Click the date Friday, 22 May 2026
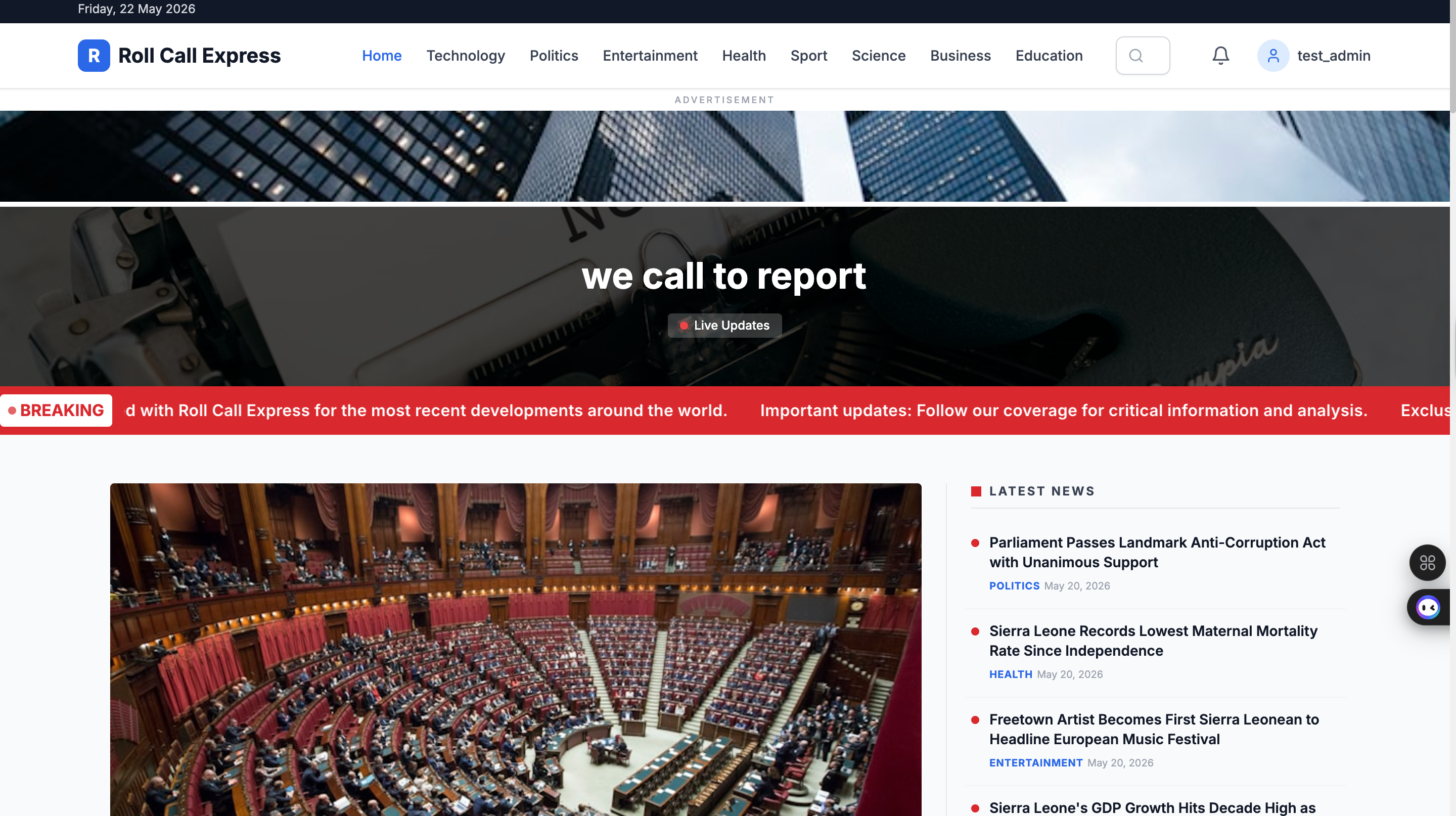The height and width of the screenshot is (816, 1456). pos(136,9)
